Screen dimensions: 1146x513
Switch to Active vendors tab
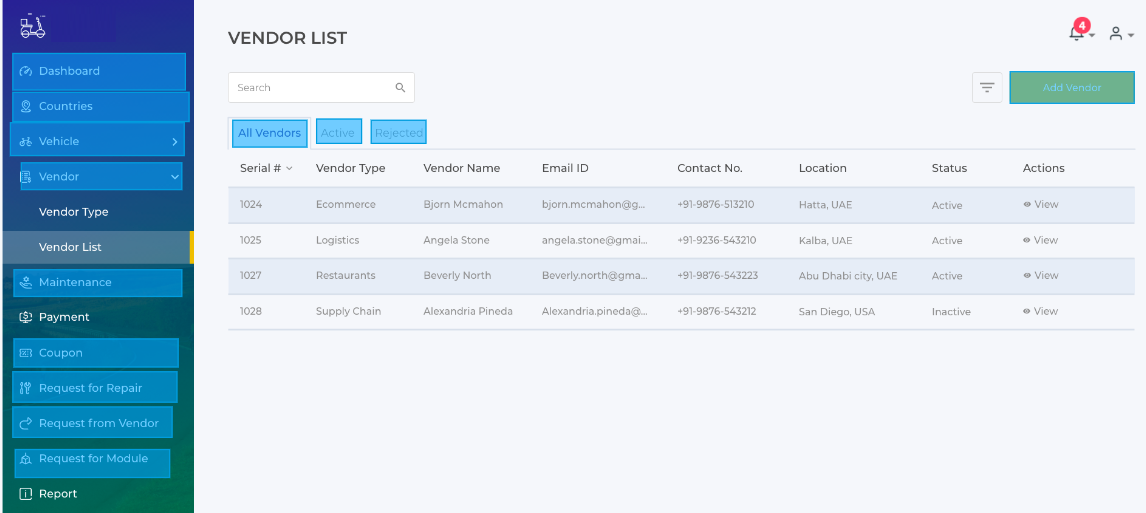click(x=338, y=132)
